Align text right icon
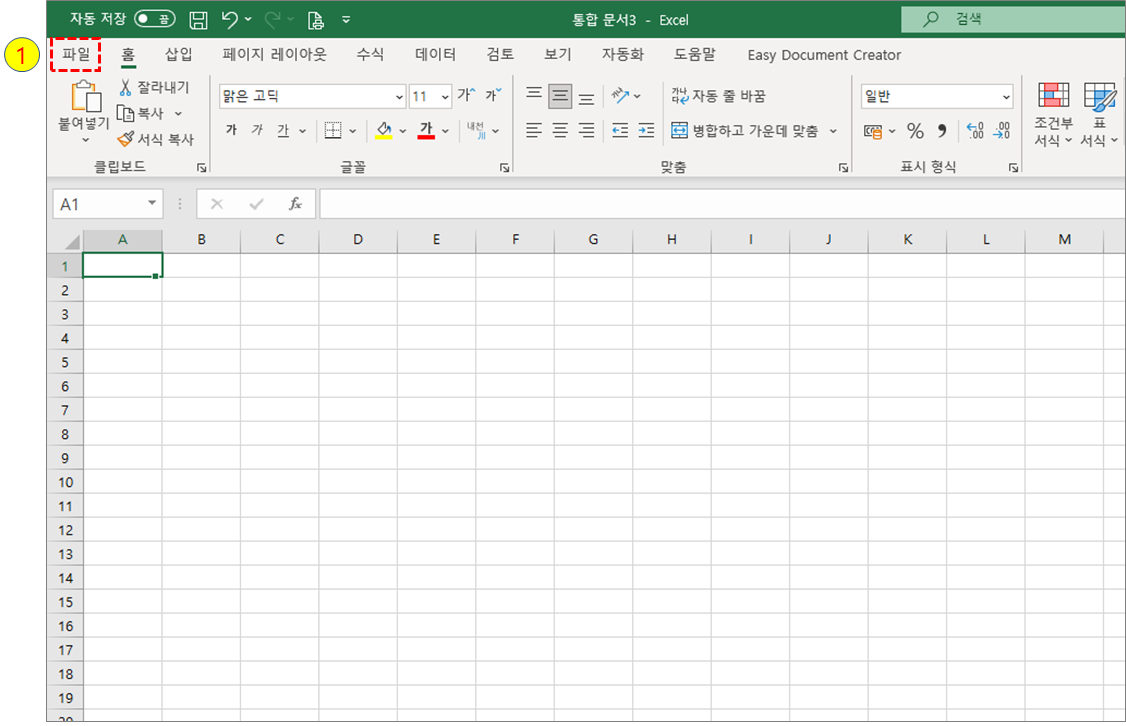Image resolution: width=1126 pixels, height=726 pixels. (587, 130)
